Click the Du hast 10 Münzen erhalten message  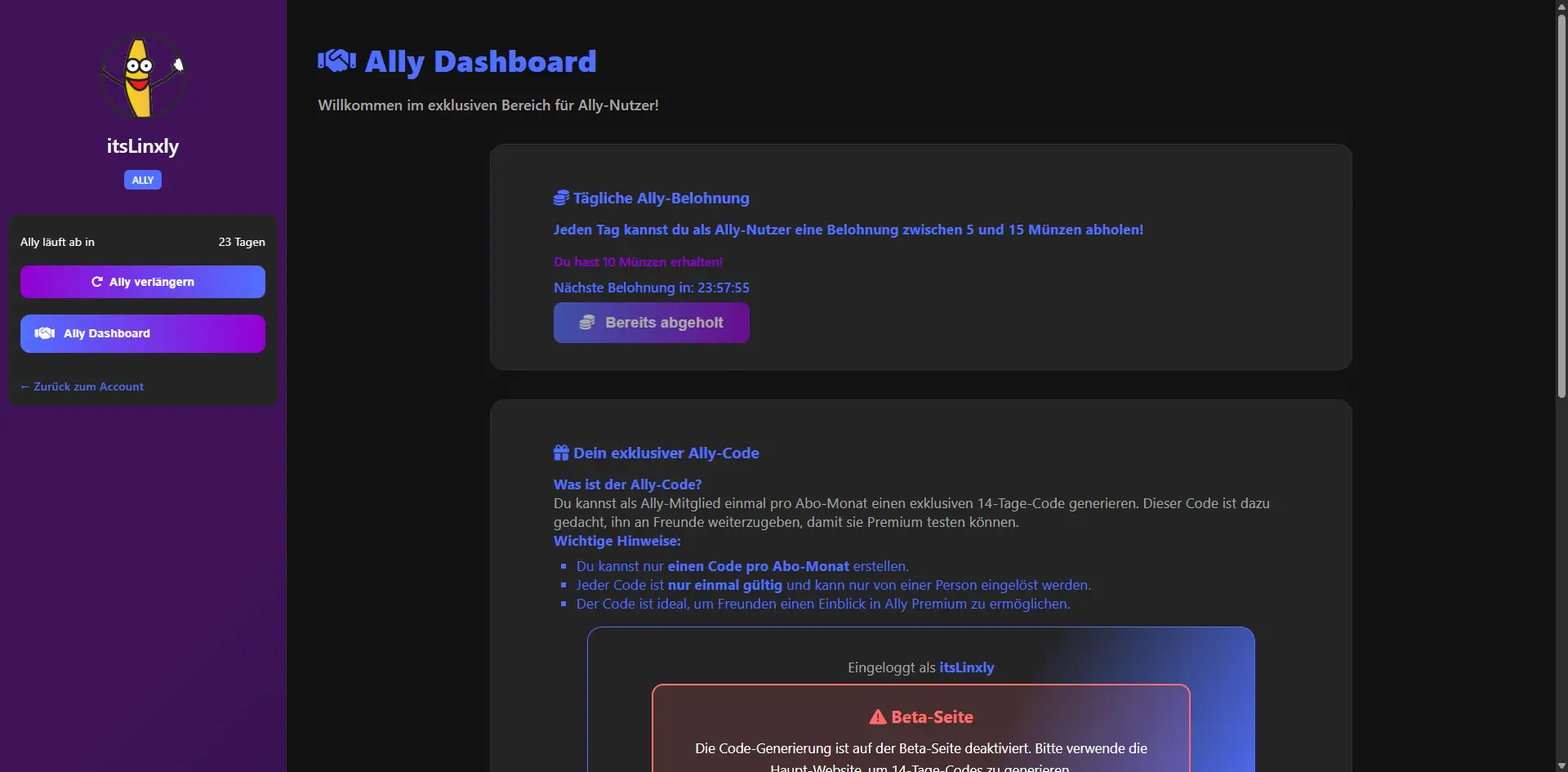click(x=638, y=262)
